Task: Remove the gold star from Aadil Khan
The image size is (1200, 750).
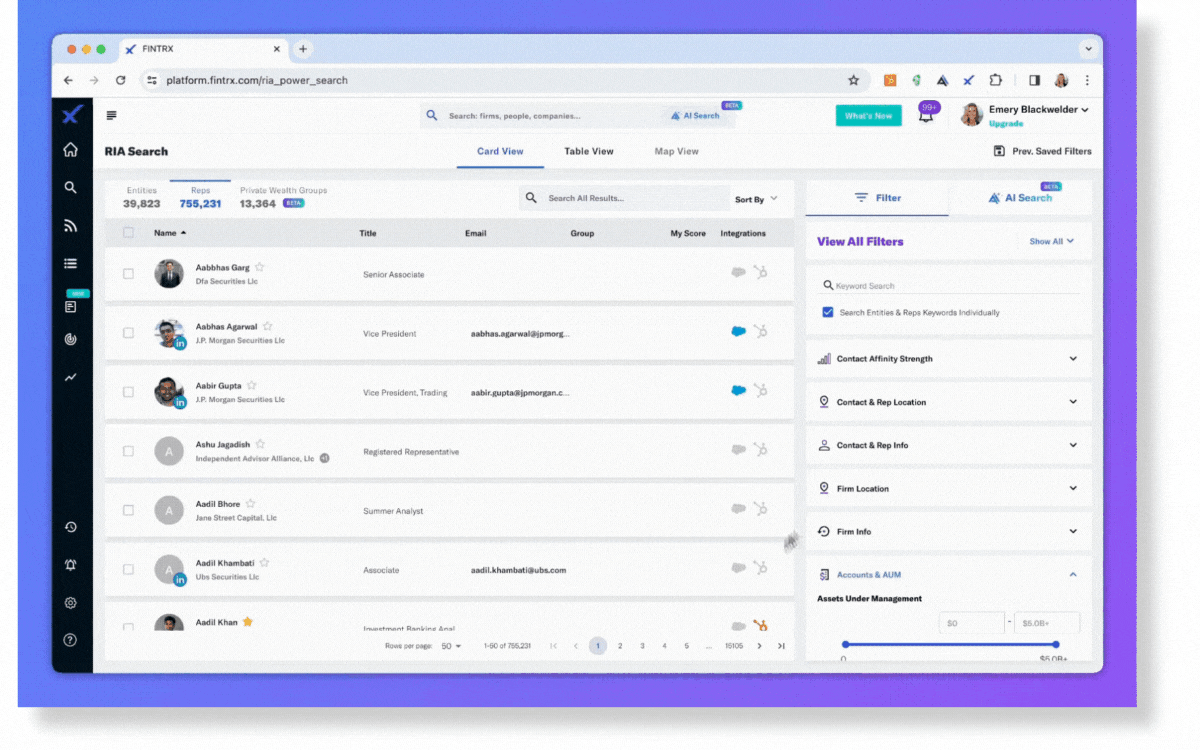Action: click(x=248, y=622)
